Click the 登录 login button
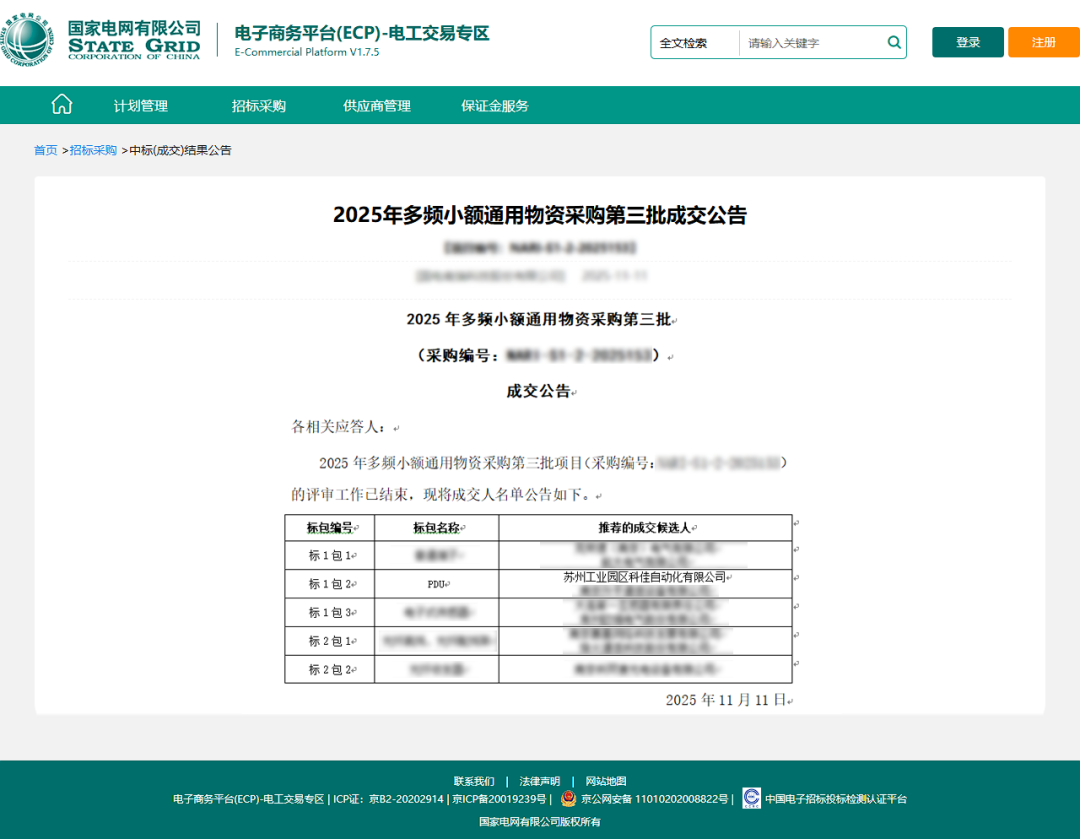 tap(966, 42)
